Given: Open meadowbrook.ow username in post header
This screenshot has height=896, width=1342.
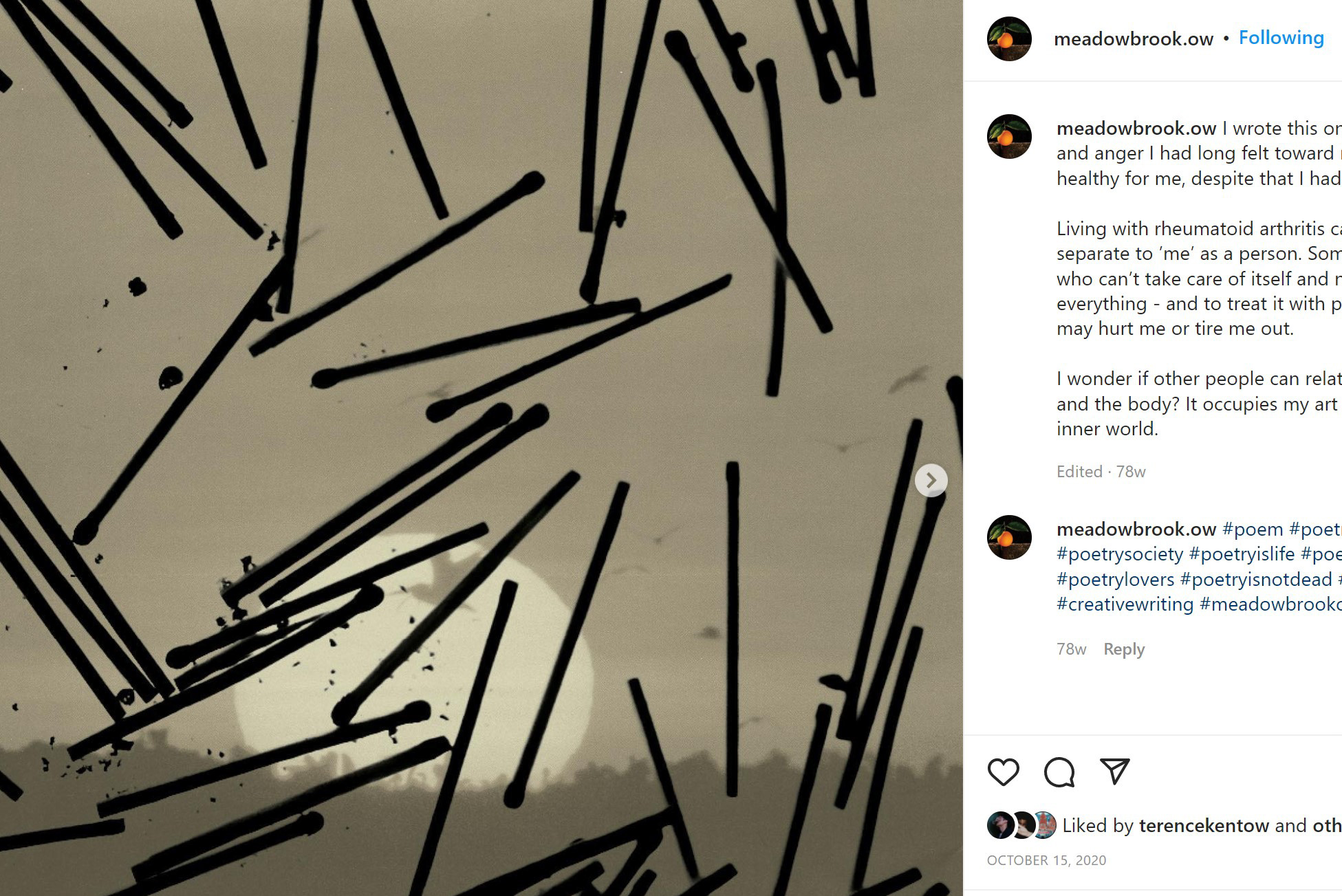Looking at the screenshot, I should (1133, 39).
